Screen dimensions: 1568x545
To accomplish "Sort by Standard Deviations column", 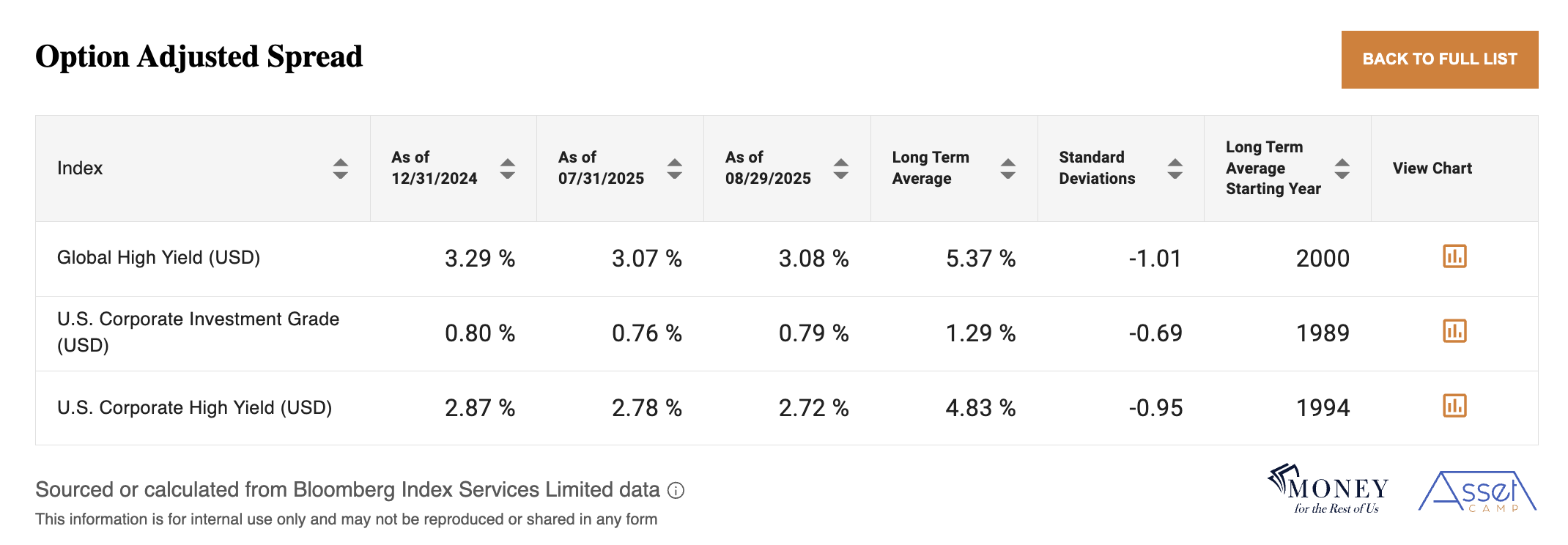I will (1175, 168).
